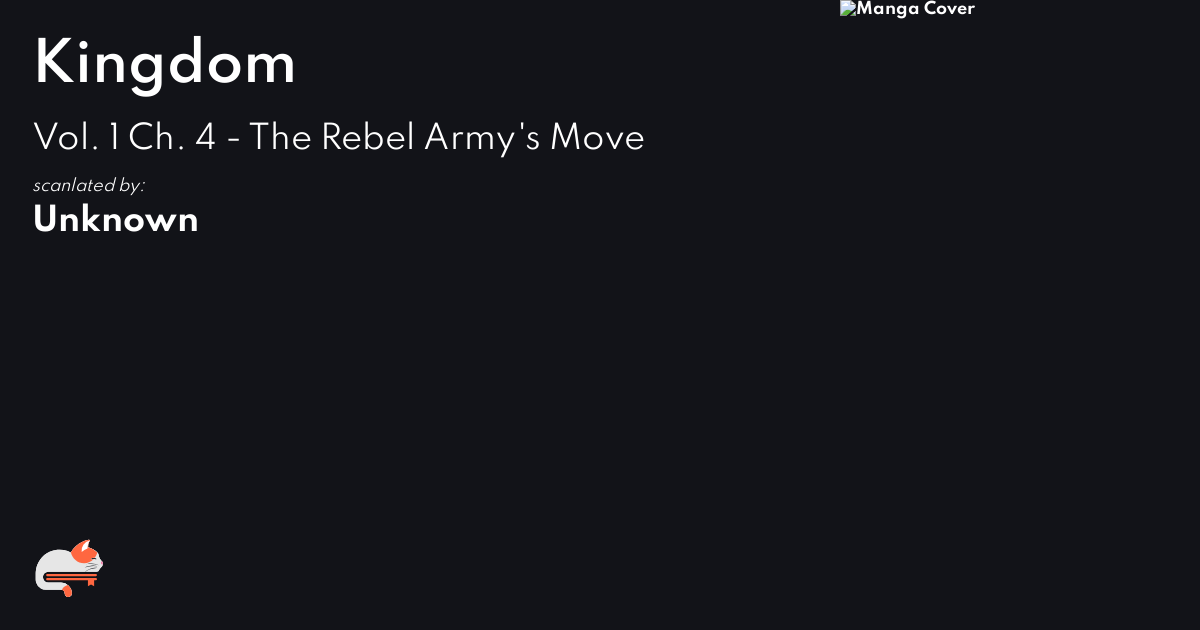Open the Kingdom manga title
The width and height of the screenshot is (1200, 630).
[165, 62]
